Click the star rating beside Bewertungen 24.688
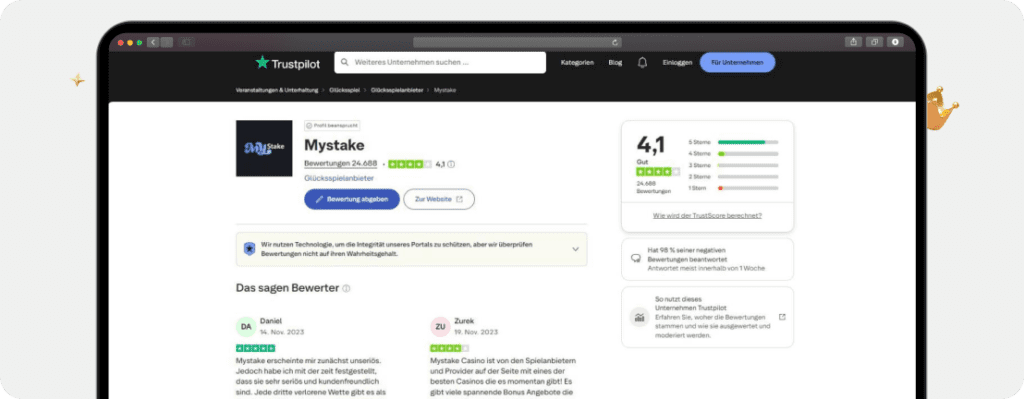1024x399 pixels. 410,164
